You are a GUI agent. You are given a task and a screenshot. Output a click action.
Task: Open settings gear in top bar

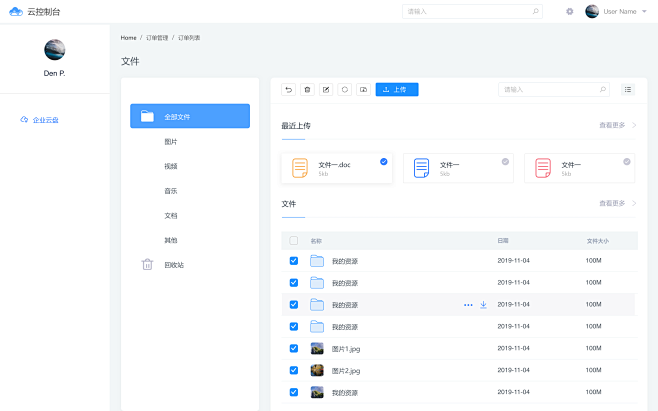(x=569, y=11)
